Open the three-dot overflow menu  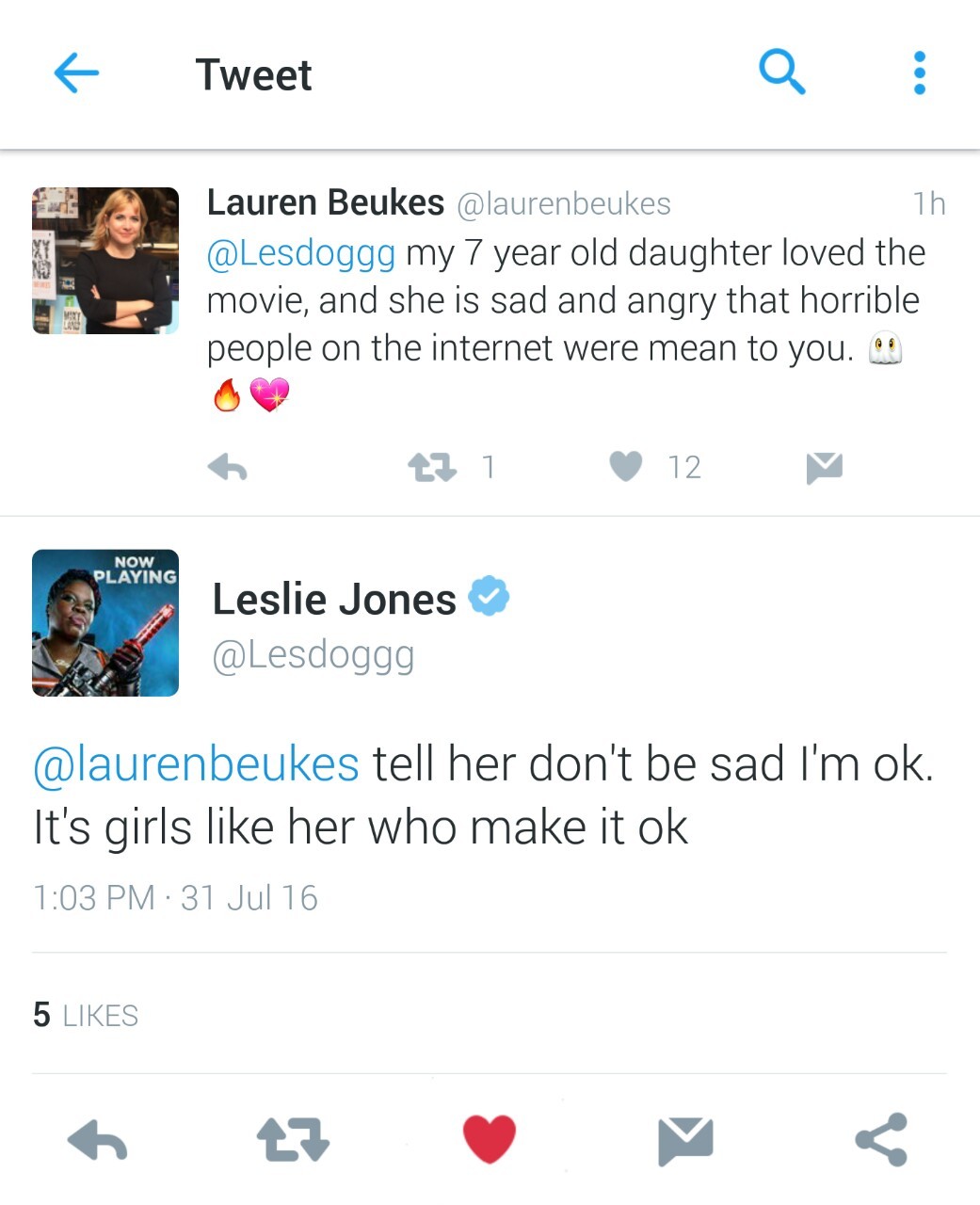tap(919, 73)
